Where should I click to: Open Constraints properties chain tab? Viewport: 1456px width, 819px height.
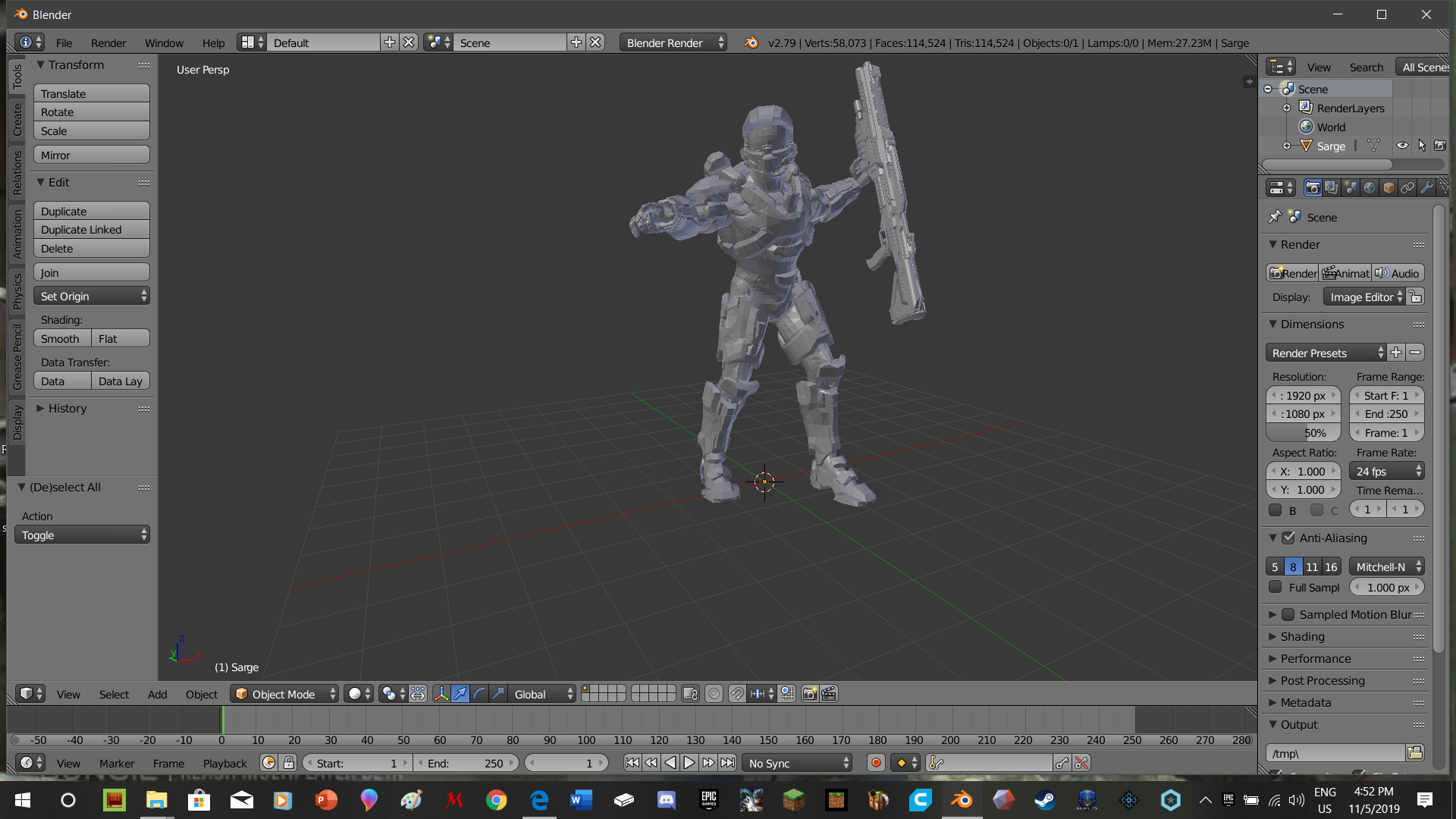[1407, 188]
